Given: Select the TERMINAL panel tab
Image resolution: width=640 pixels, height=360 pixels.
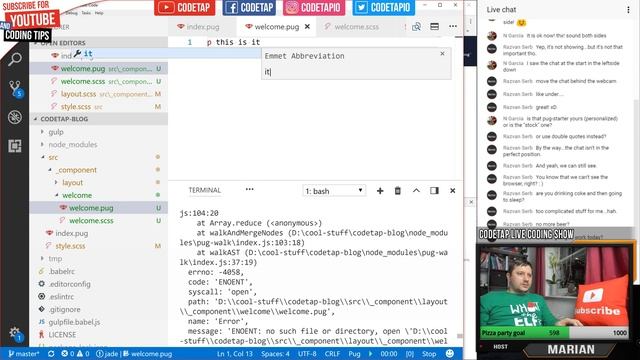Looking at the screenshot, I should (204, 190).
